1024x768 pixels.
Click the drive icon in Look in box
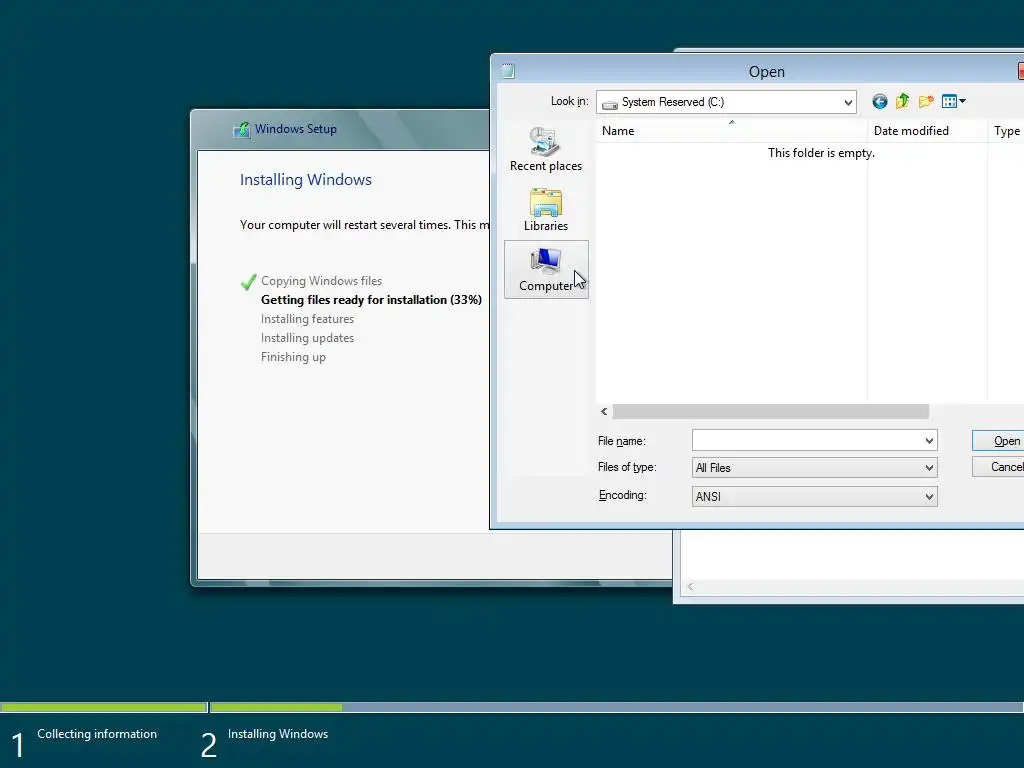pyautogui.click(x=609, y=104)
